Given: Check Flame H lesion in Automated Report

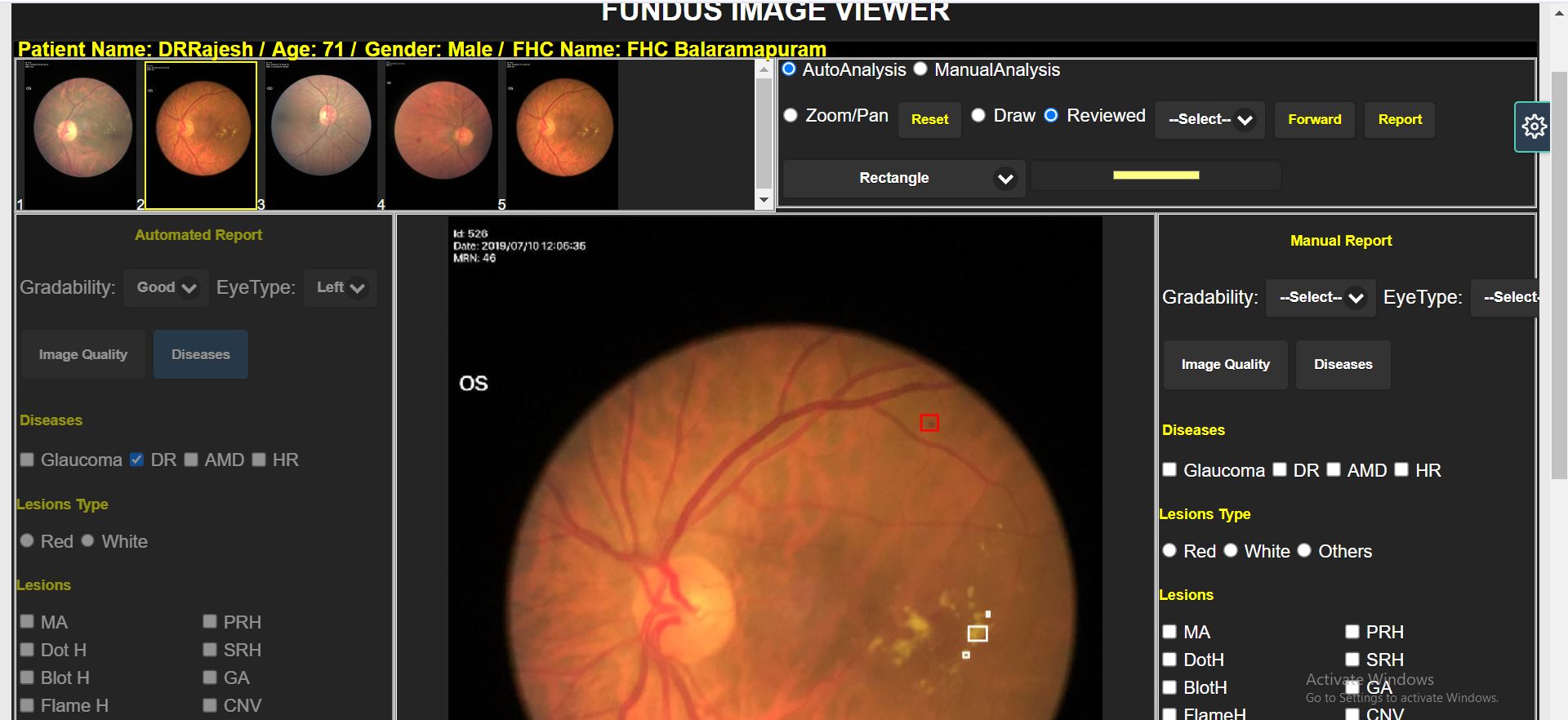Looking at the screenshot, I should click(x=27, y=705).
